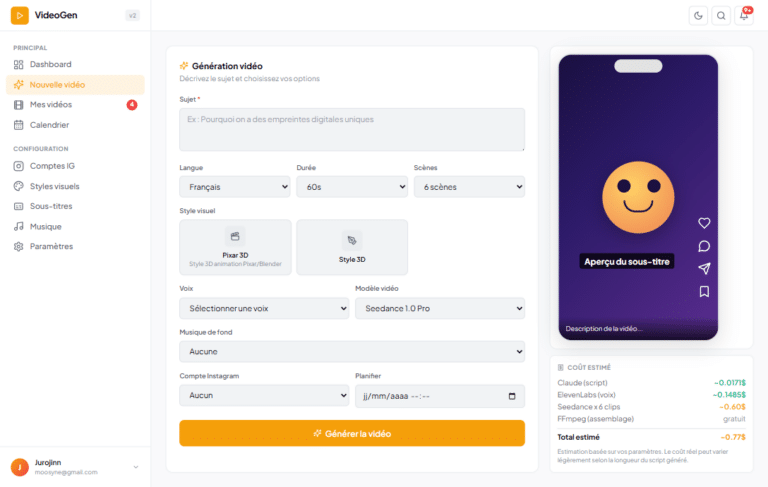Open the Modèle vidéo dropdown
This screenshot has height=487, width=768.
click(440, 309)
